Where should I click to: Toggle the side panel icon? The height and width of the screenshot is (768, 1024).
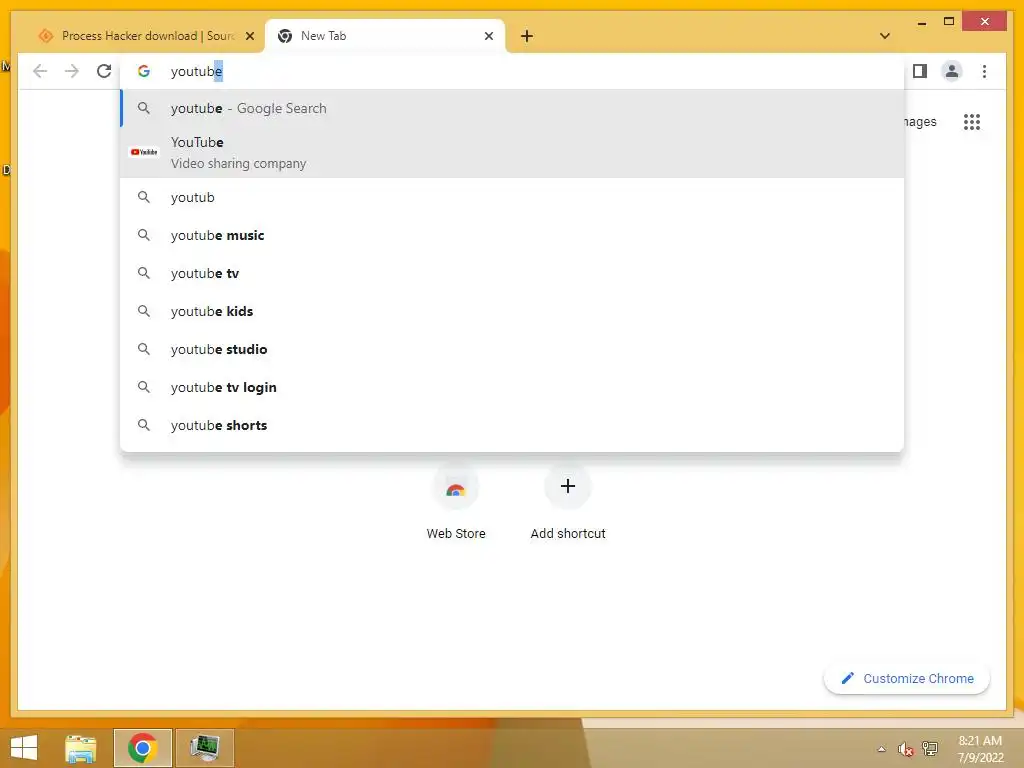(x=920, y=71)
